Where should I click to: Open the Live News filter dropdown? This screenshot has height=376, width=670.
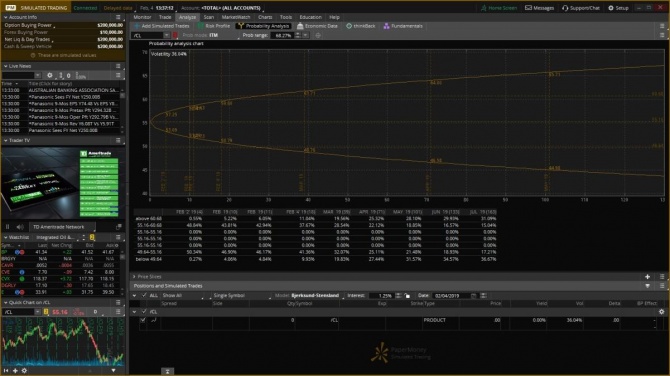tap(38, 75)
